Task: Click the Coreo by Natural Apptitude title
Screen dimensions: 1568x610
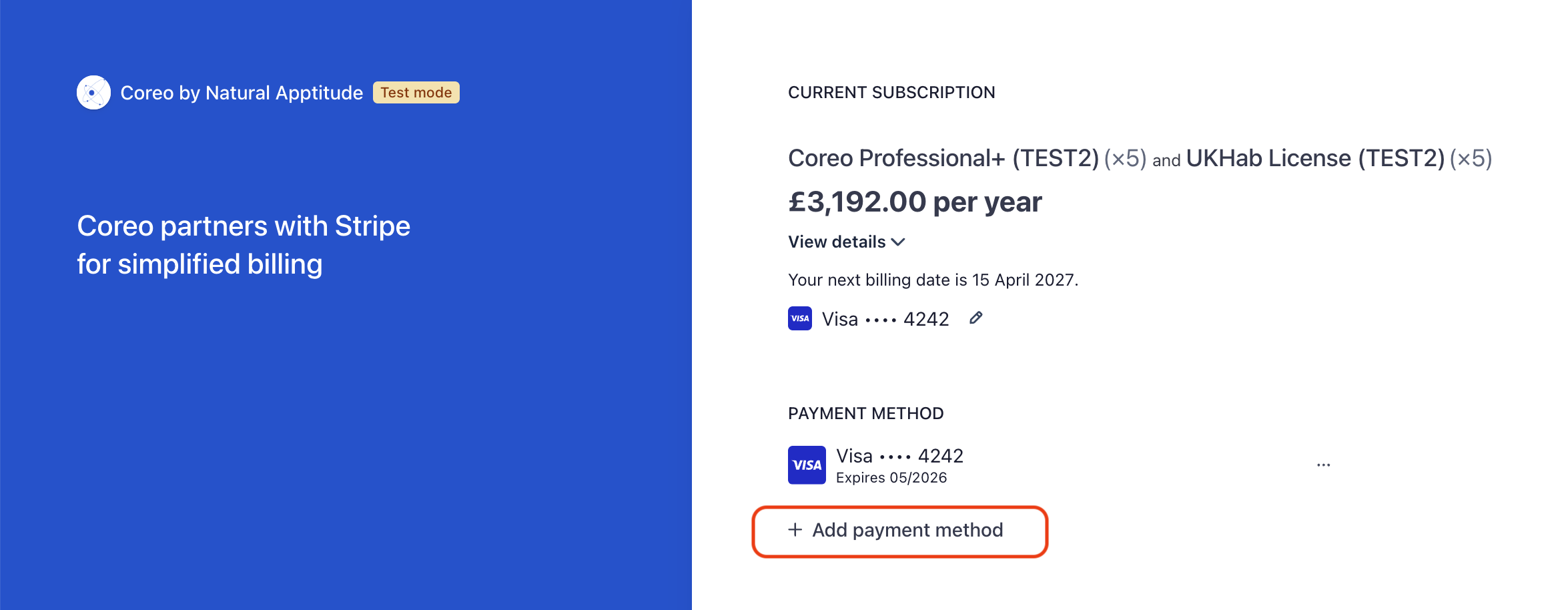Action: pos(242,93)
